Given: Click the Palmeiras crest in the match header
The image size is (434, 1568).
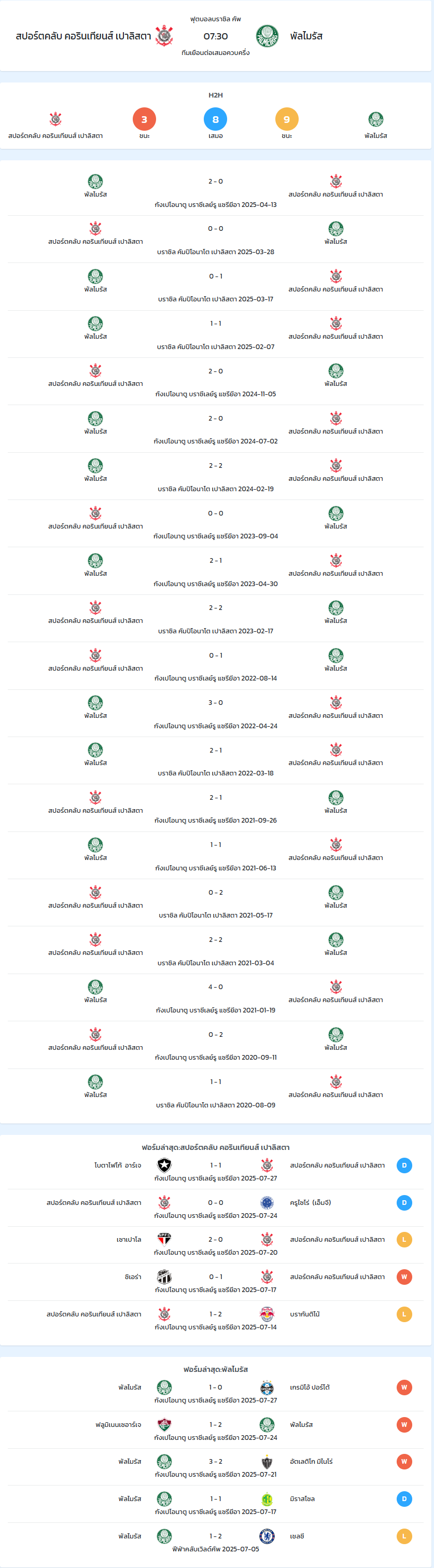Looking at the screenshot, I should pos(267,36).
